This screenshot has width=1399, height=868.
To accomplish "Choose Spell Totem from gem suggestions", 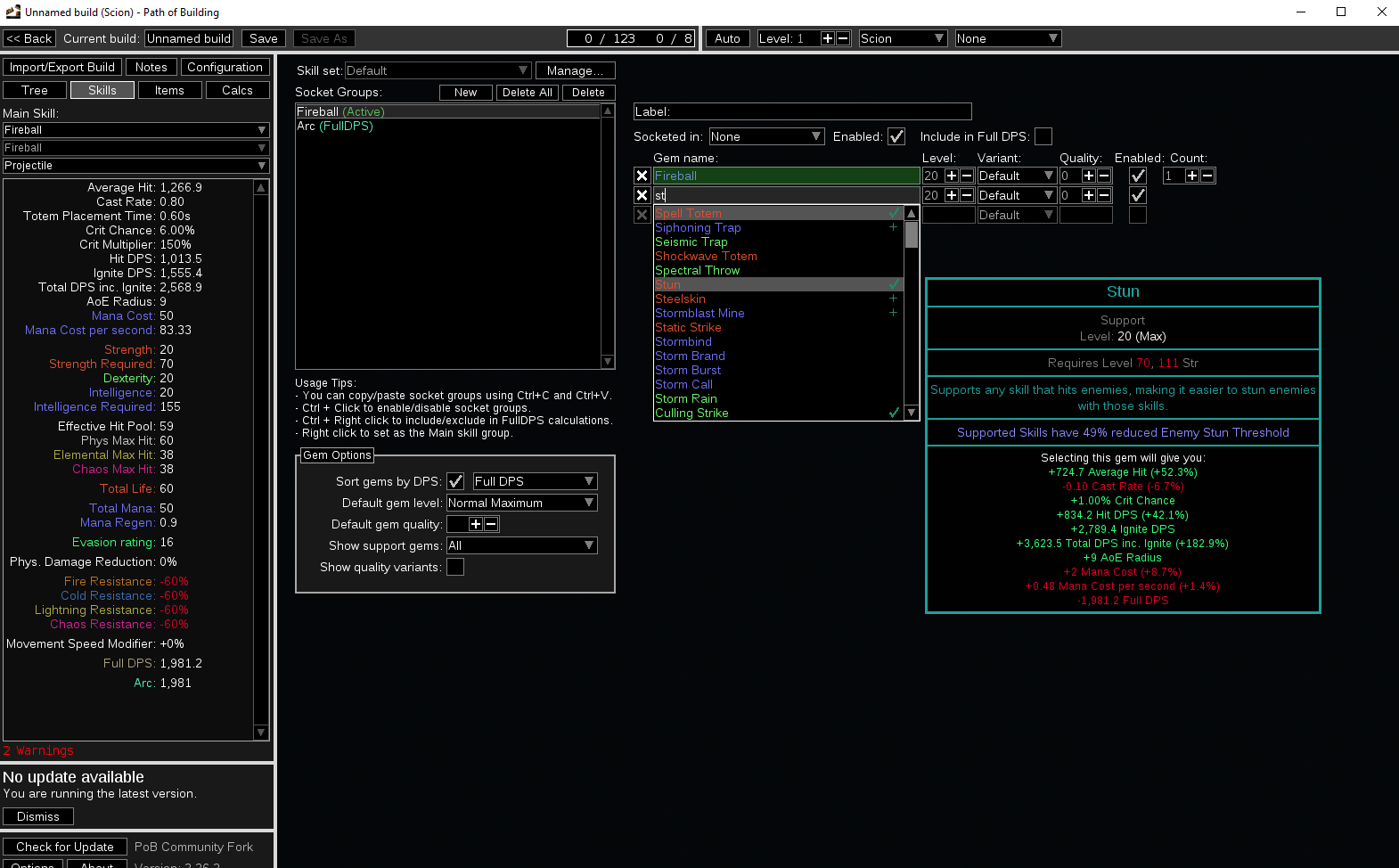I will (779, 213).
